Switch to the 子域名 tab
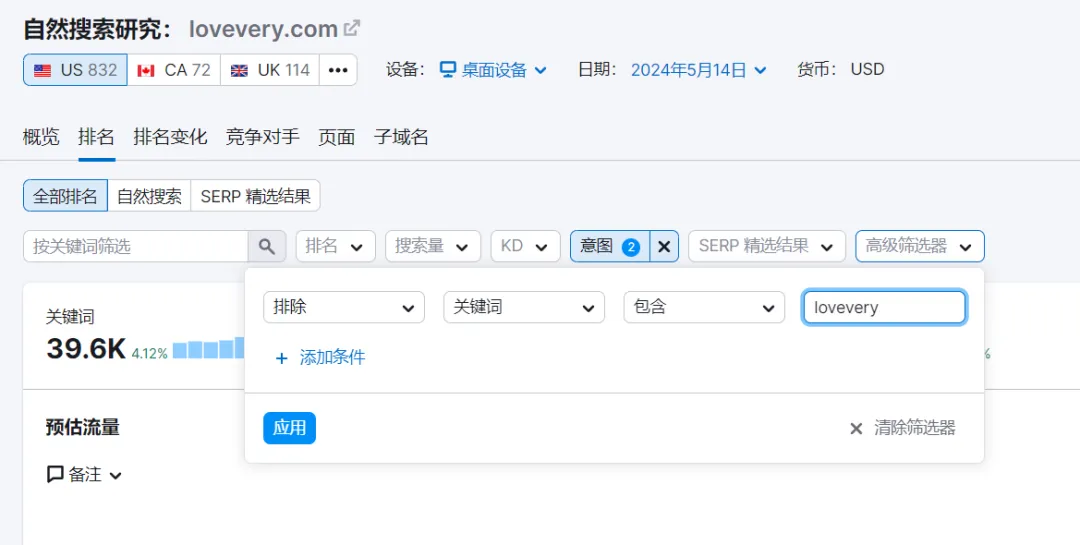 click(401, 136)
